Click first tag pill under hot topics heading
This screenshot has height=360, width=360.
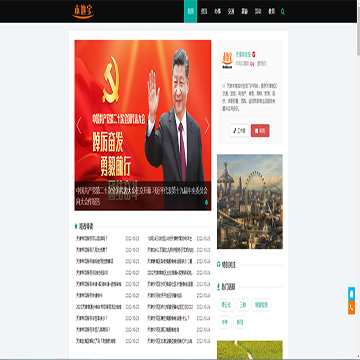pyautogui.click(x=226, y=305)
